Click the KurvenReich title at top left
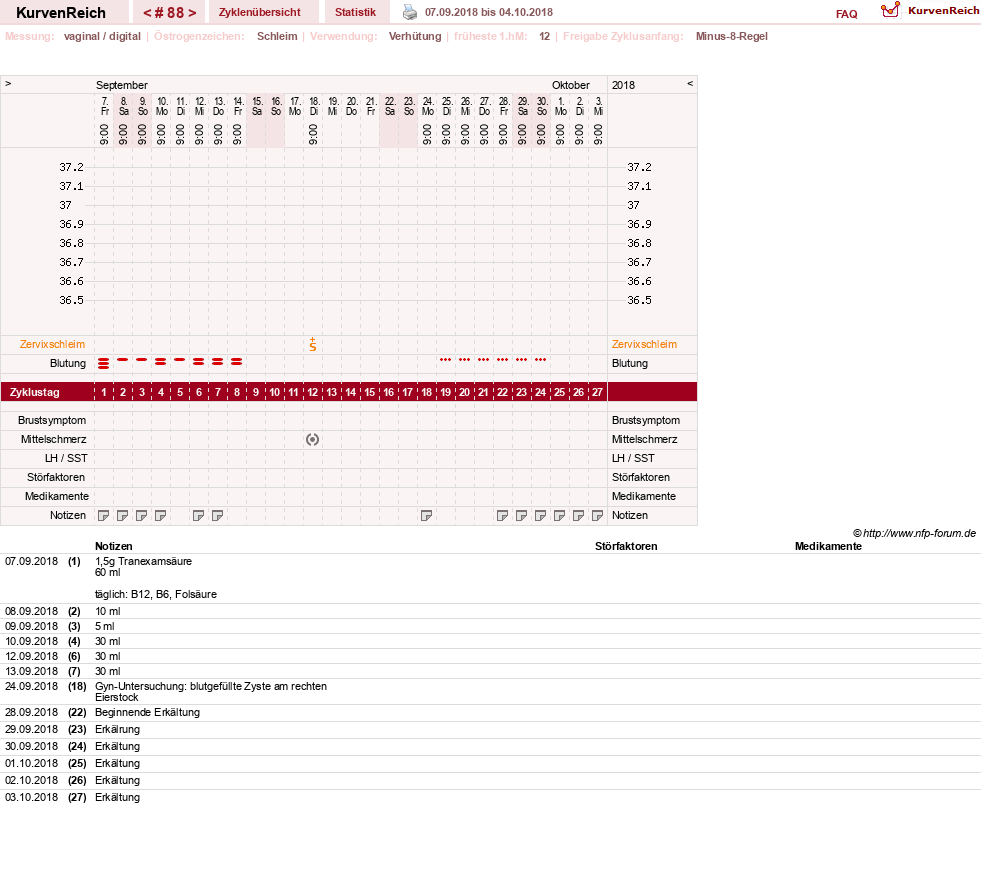981x882 pixels. 61,13
